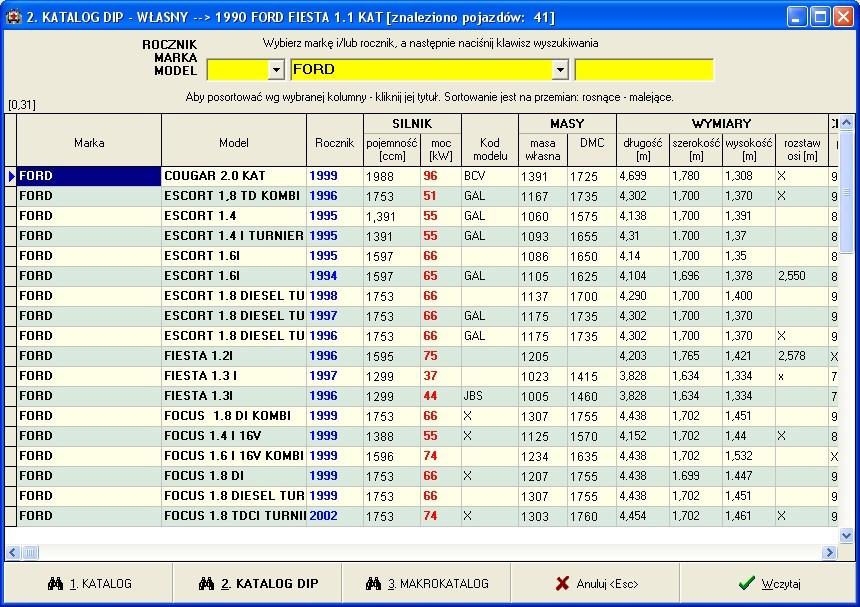Image resolution: width=860 pixels, height=607 pixels.
Task: Cancel with the Anuluj <Esc> button
Action: click(x=596, y=583)
